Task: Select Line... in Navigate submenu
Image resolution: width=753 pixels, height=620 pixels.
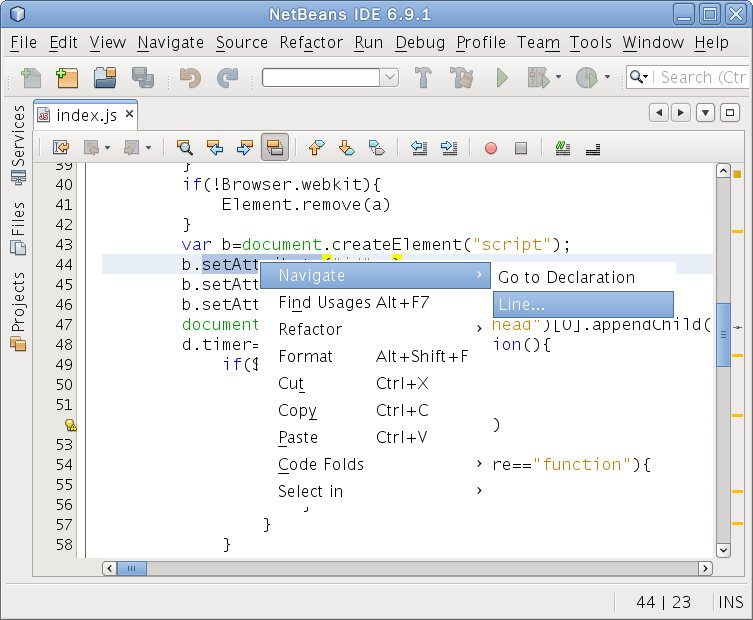Action: 583,304
